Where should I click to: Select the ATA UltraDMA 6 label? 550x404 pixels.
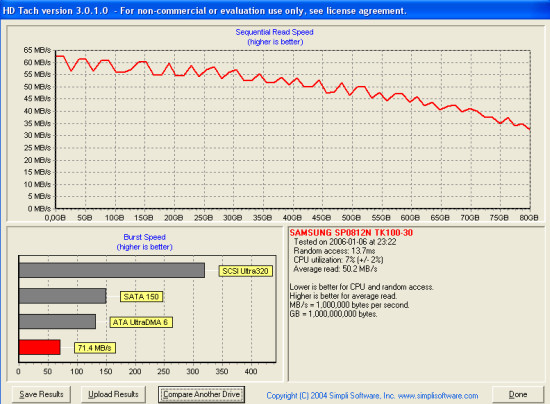(141, 322)
